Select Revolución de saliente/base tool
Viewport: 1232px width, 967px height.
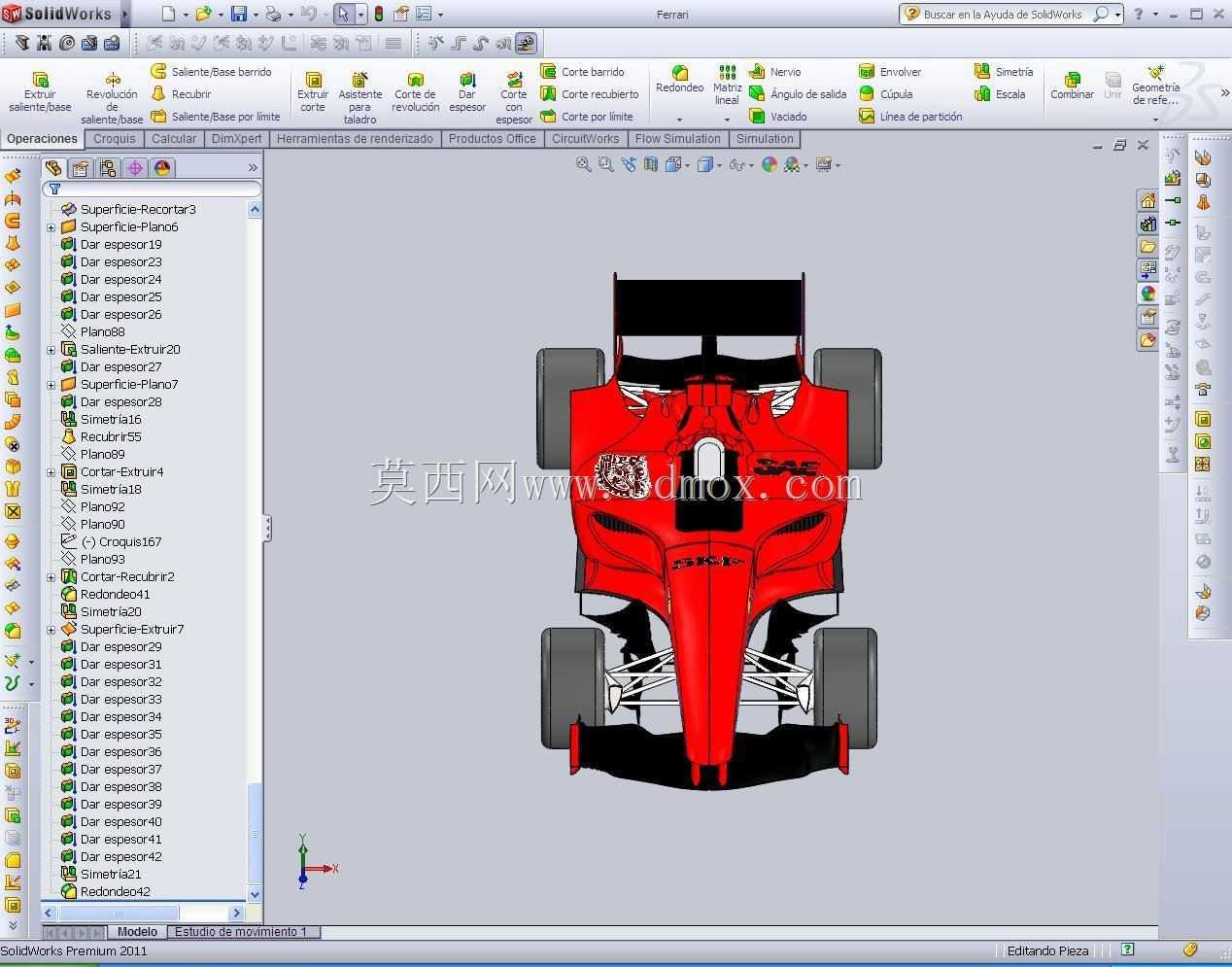tap(112, 98)
